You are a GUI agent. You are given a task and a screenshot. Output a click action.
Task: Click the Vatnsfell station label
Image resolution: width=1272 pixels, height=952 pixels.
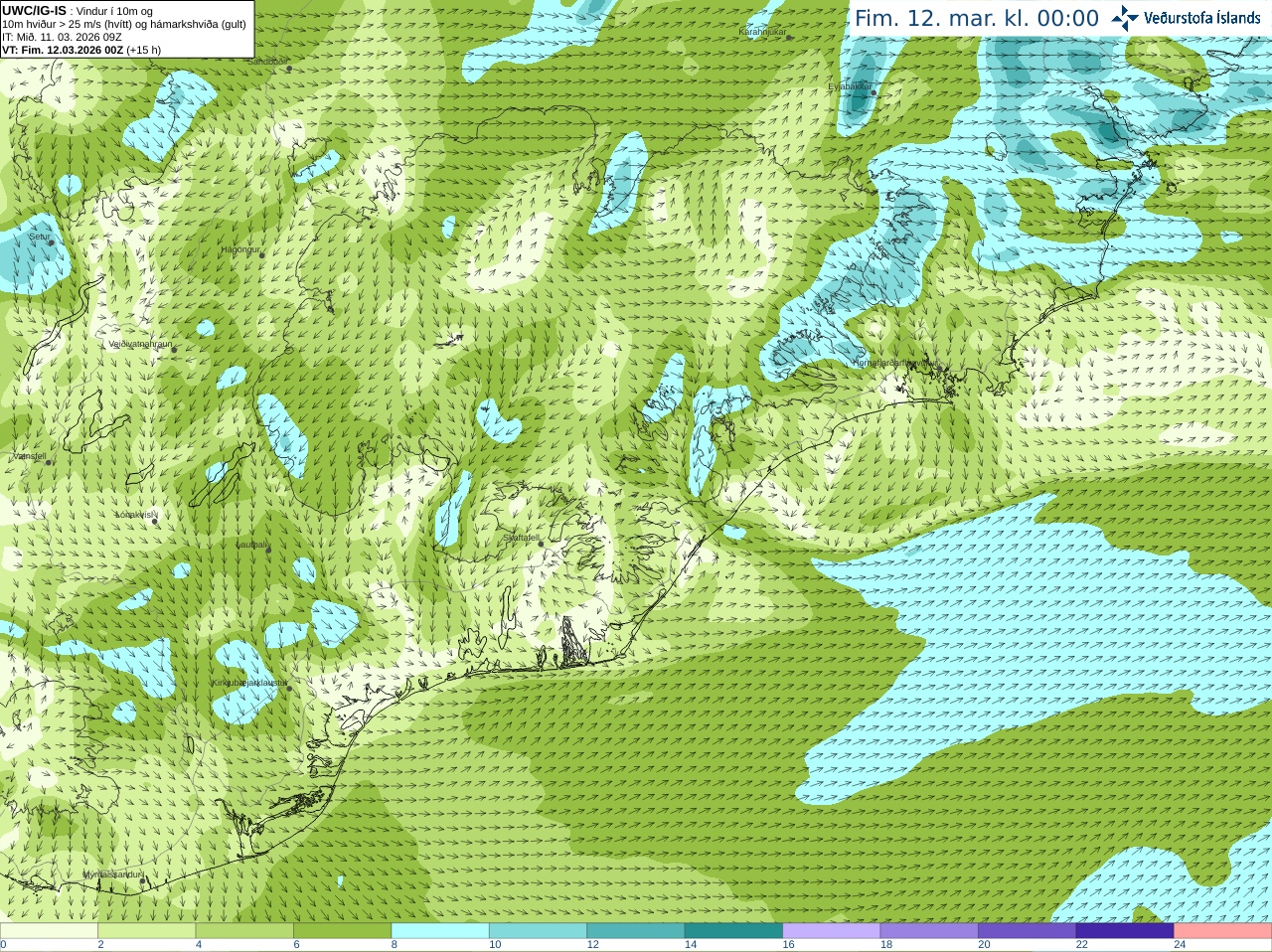(29, 456)
